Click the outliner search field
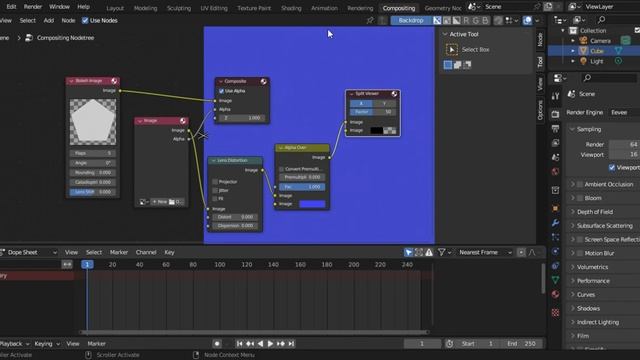Screen dimensions: 640x360 [x=617, y=20]
